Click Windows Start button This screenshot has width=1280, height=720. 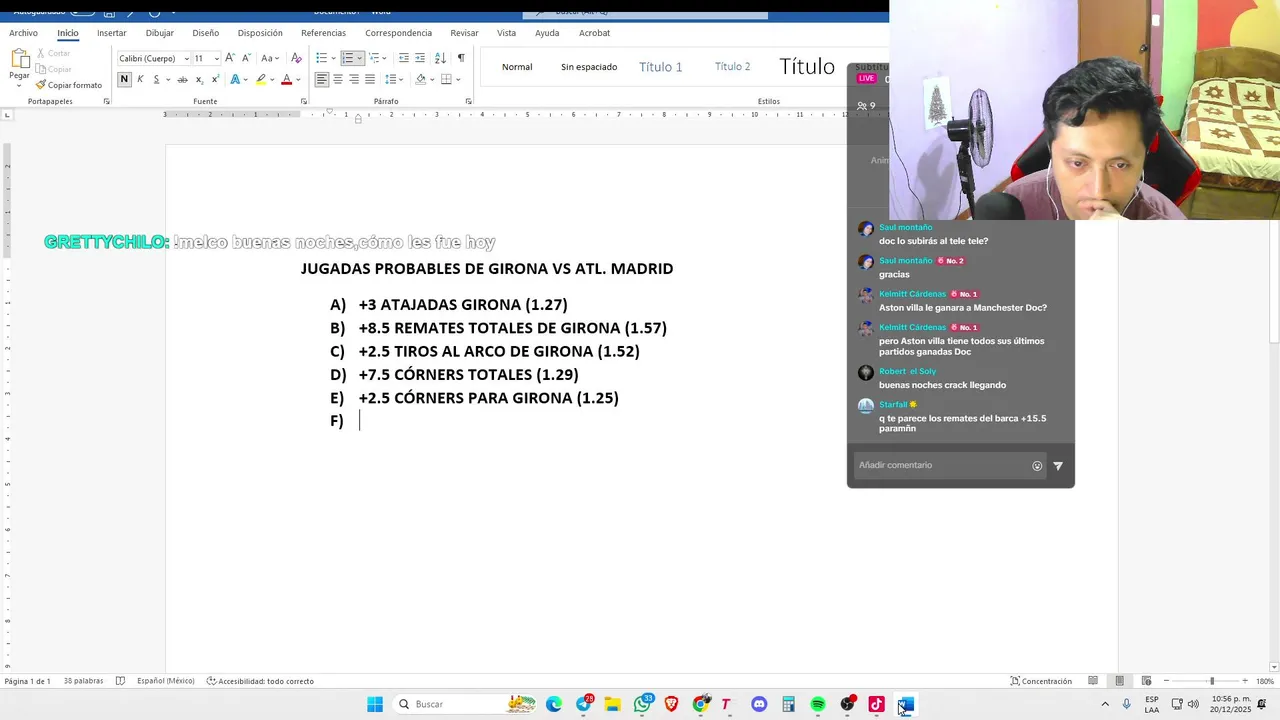pyautogui.click(x=375, y=704)
